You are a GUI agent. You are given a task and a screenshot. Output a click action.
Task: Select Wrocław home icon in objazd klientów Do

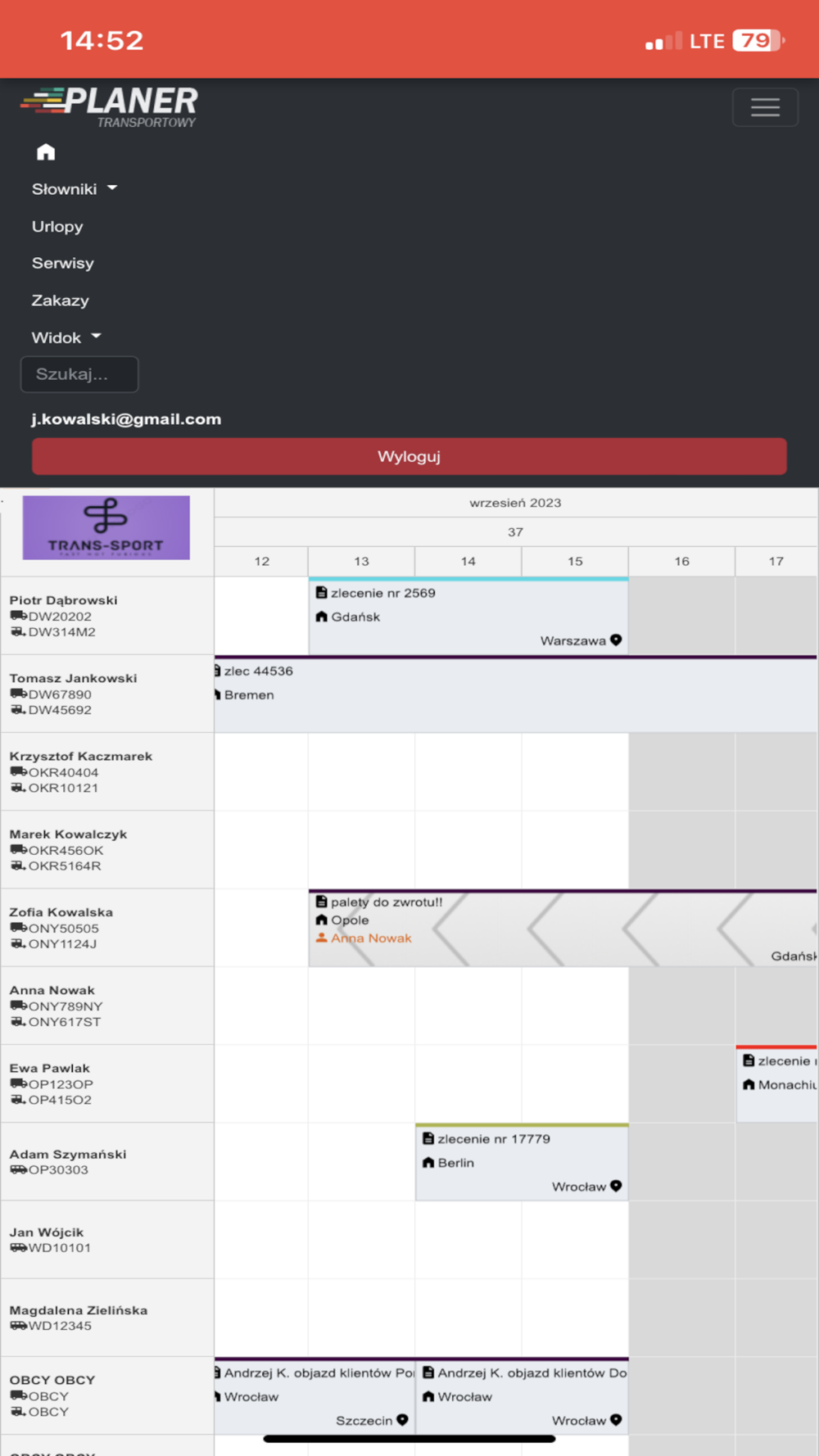428,1396
